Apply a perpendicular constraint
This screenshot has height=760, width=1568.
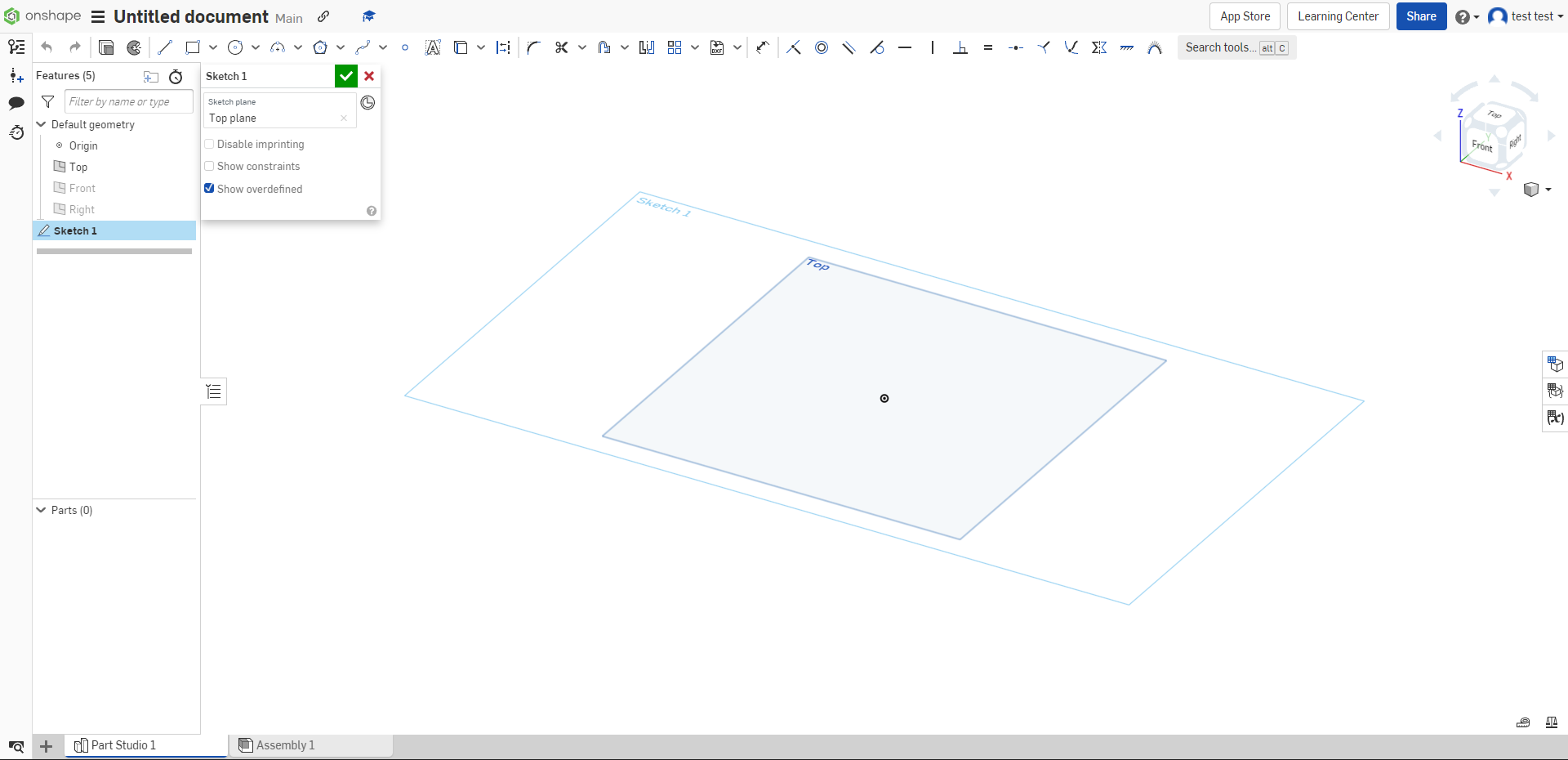[960, 47]
